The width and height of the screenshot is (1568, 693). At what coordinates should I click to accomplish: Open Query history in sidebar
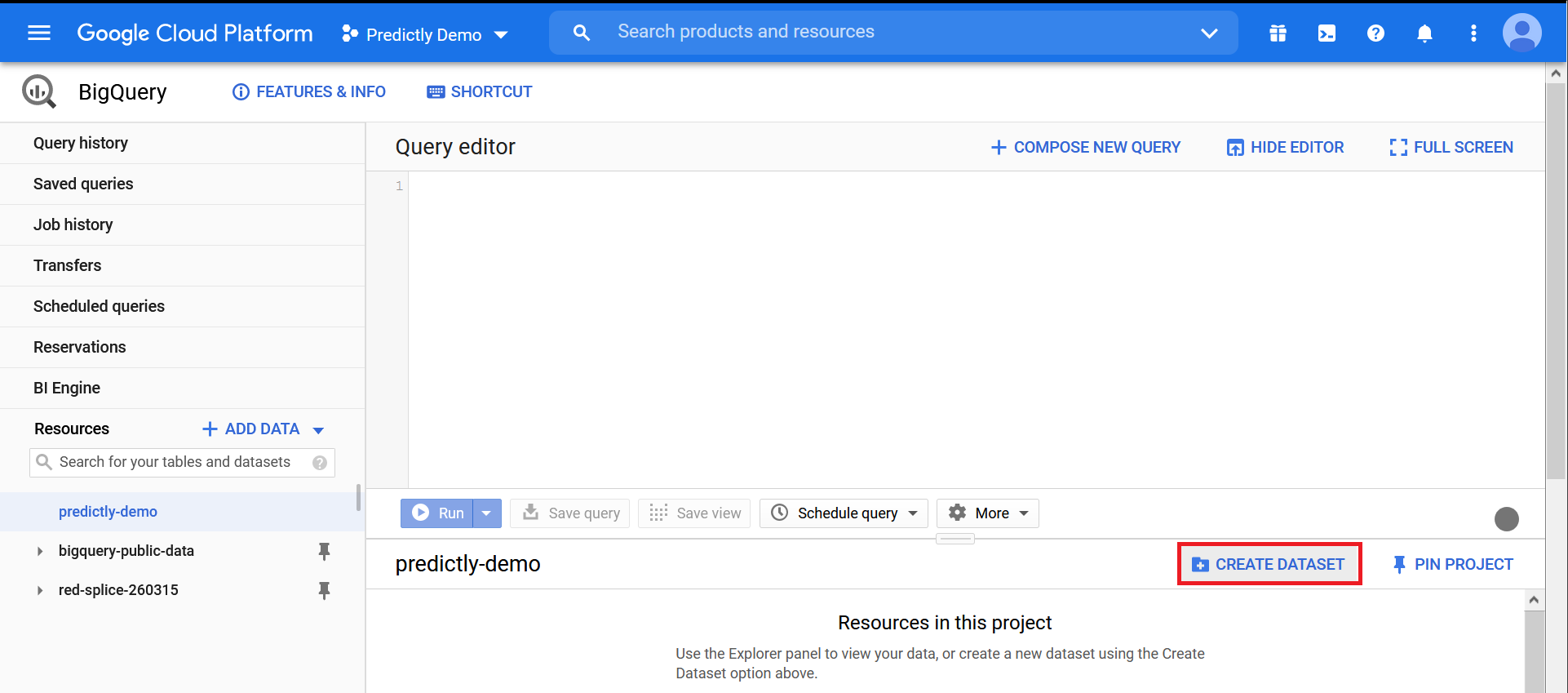81,143
